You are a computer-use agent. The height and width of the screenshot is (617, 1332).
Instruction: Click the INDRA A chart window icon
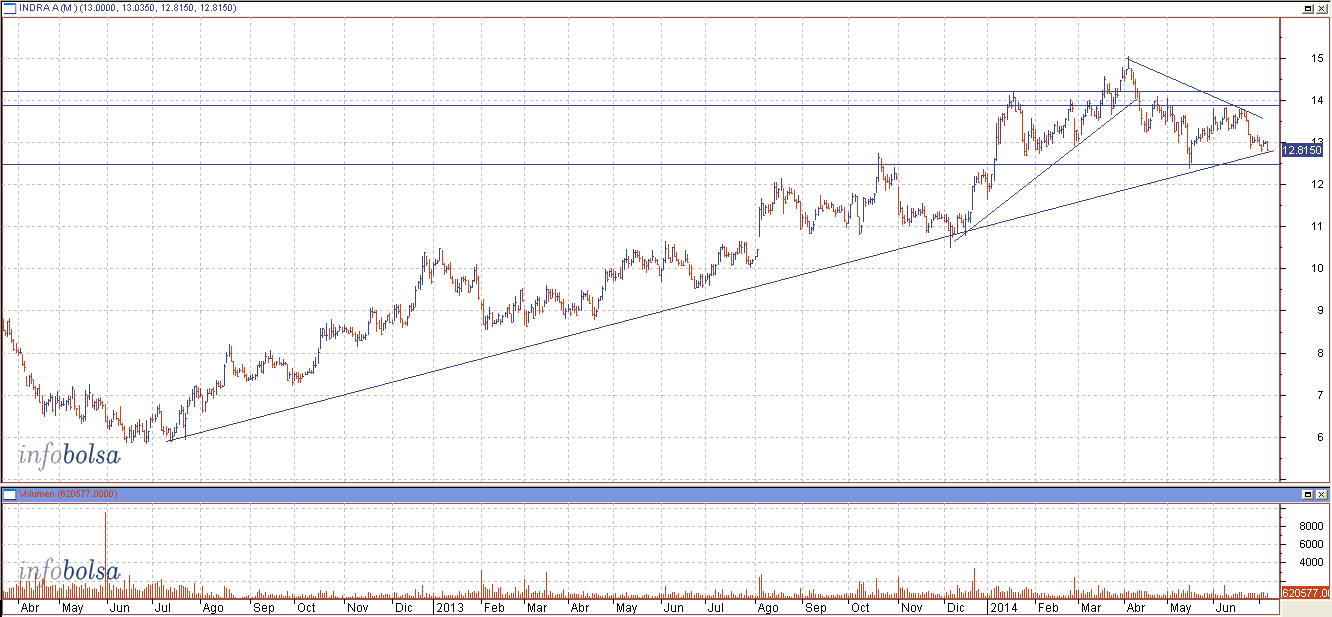coord(9,7)
